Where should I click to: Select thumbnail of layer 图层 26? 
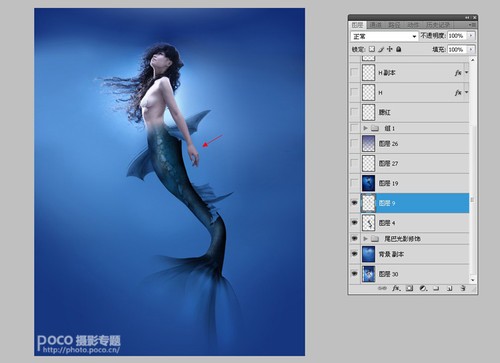[x=368, y=144]
